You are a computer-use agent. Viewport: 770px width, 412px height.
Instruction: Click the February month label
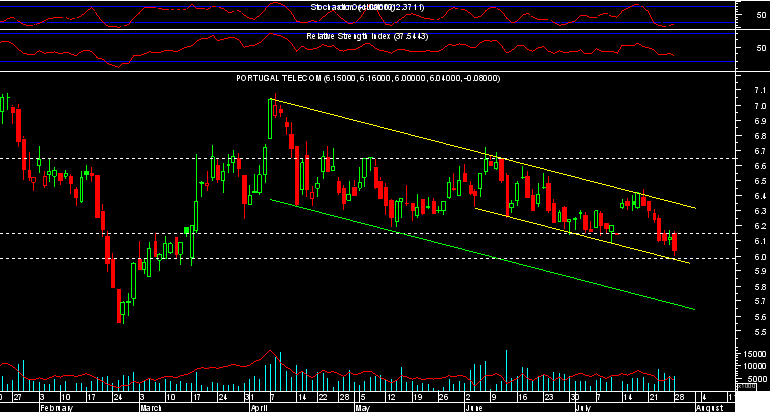tap(56, 408)
